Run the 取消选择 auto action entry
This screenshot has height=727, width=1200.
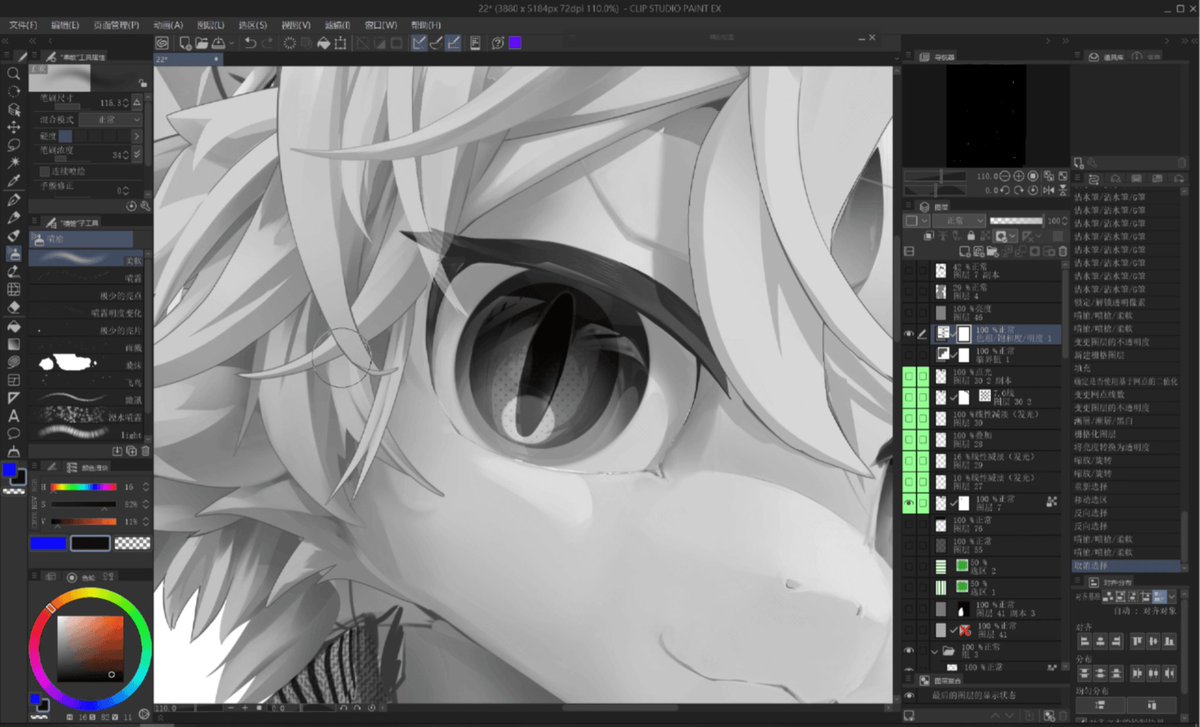1126,565
